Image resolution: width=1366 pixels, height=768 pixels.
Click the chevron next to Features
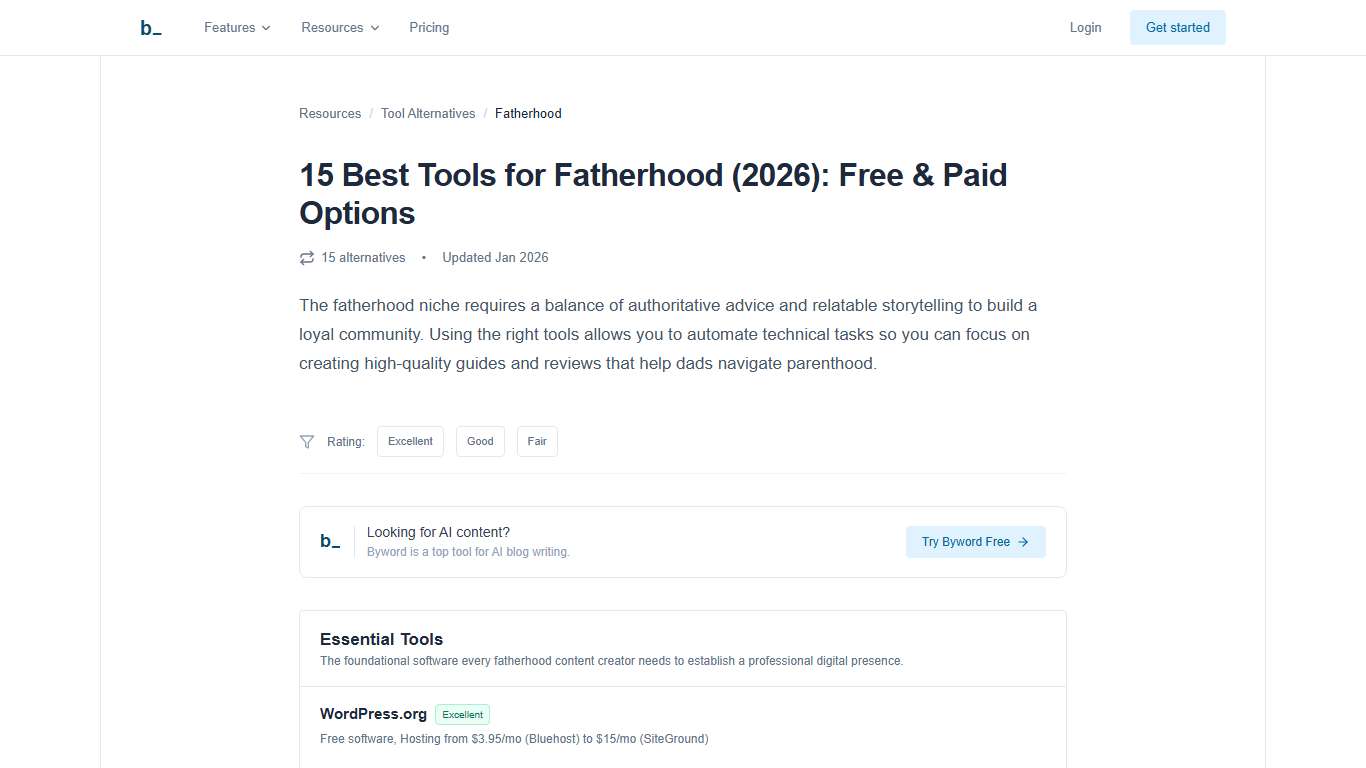tap(266, 28)
